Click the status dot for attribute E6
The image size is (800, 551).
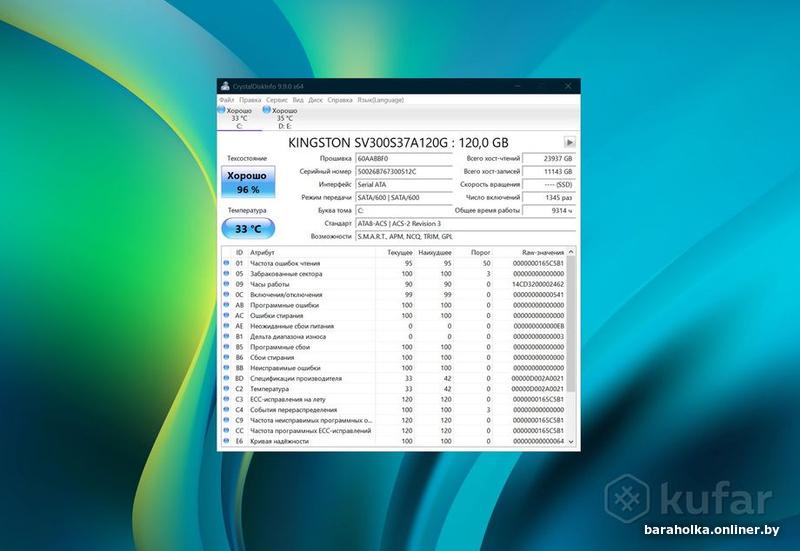coord(226,441)
